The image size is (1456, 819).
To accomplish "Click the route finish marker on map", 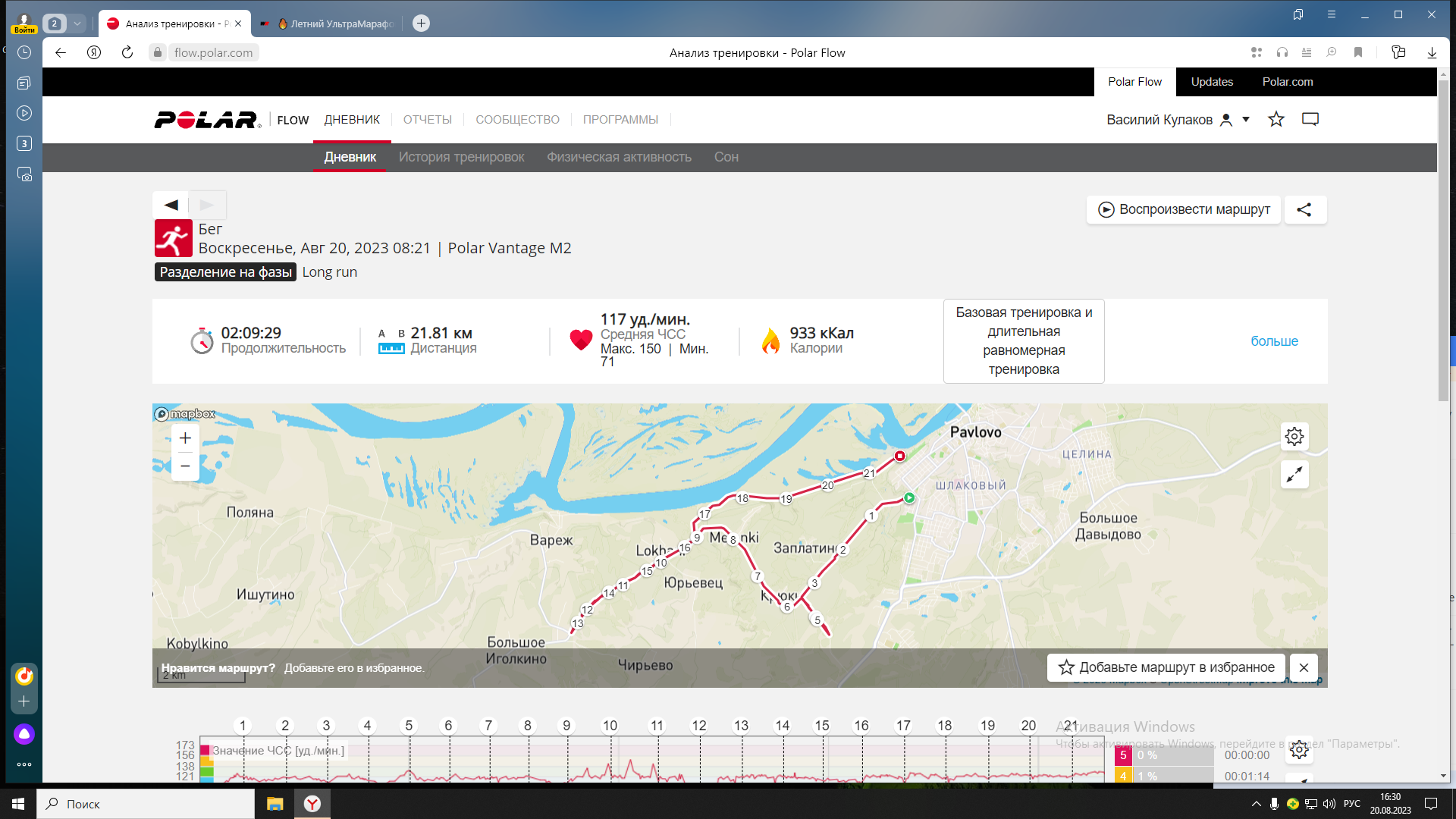I will pos(899,456).
